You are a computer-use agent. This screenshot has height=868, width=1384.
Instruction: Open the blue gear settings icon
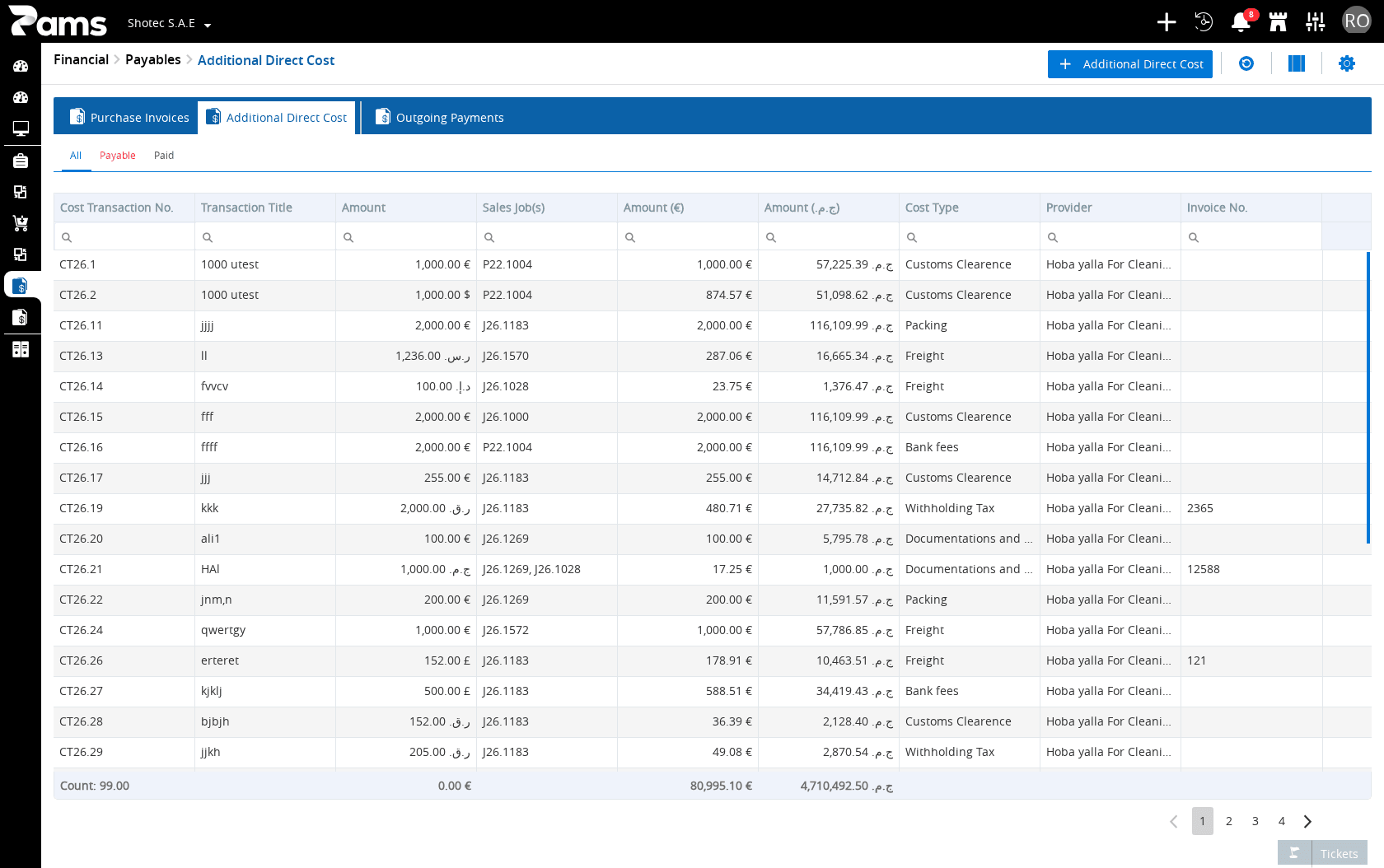tap(1347, 63)
